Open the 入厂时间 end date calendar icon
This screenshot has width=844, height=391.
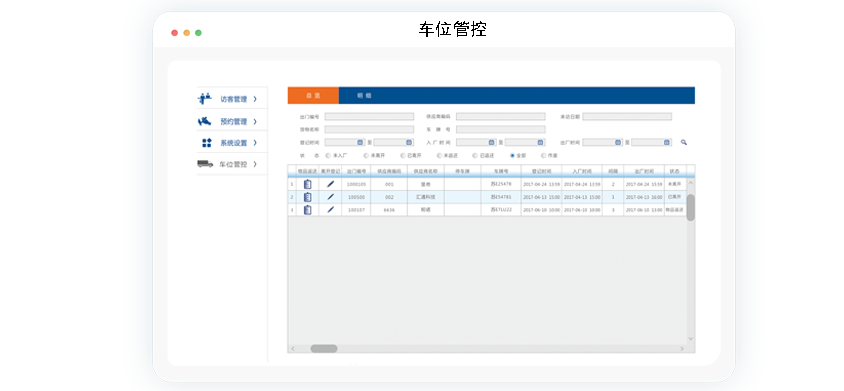(540, 142)
